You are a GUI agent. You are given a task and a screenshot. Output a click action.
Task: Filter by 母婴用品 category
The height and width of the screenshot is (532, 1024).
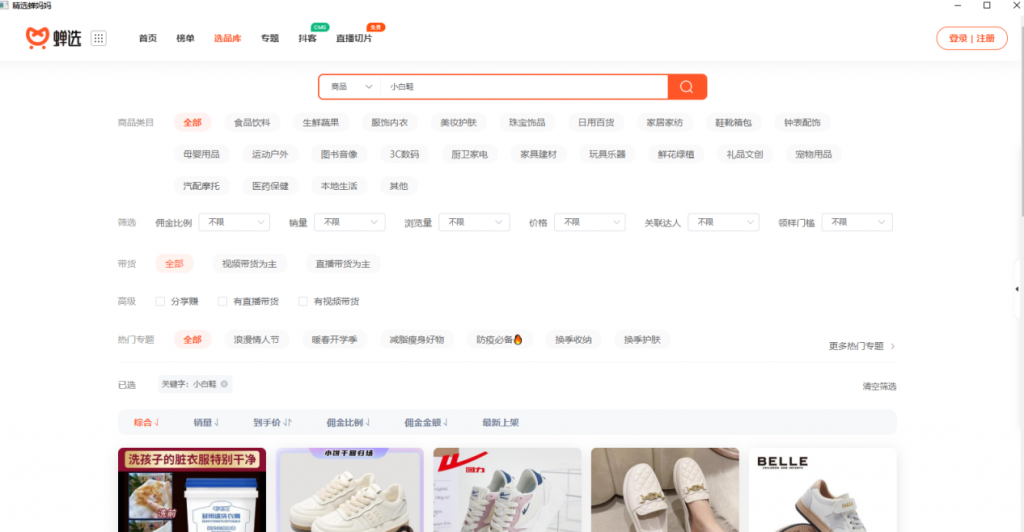[201, 154]
